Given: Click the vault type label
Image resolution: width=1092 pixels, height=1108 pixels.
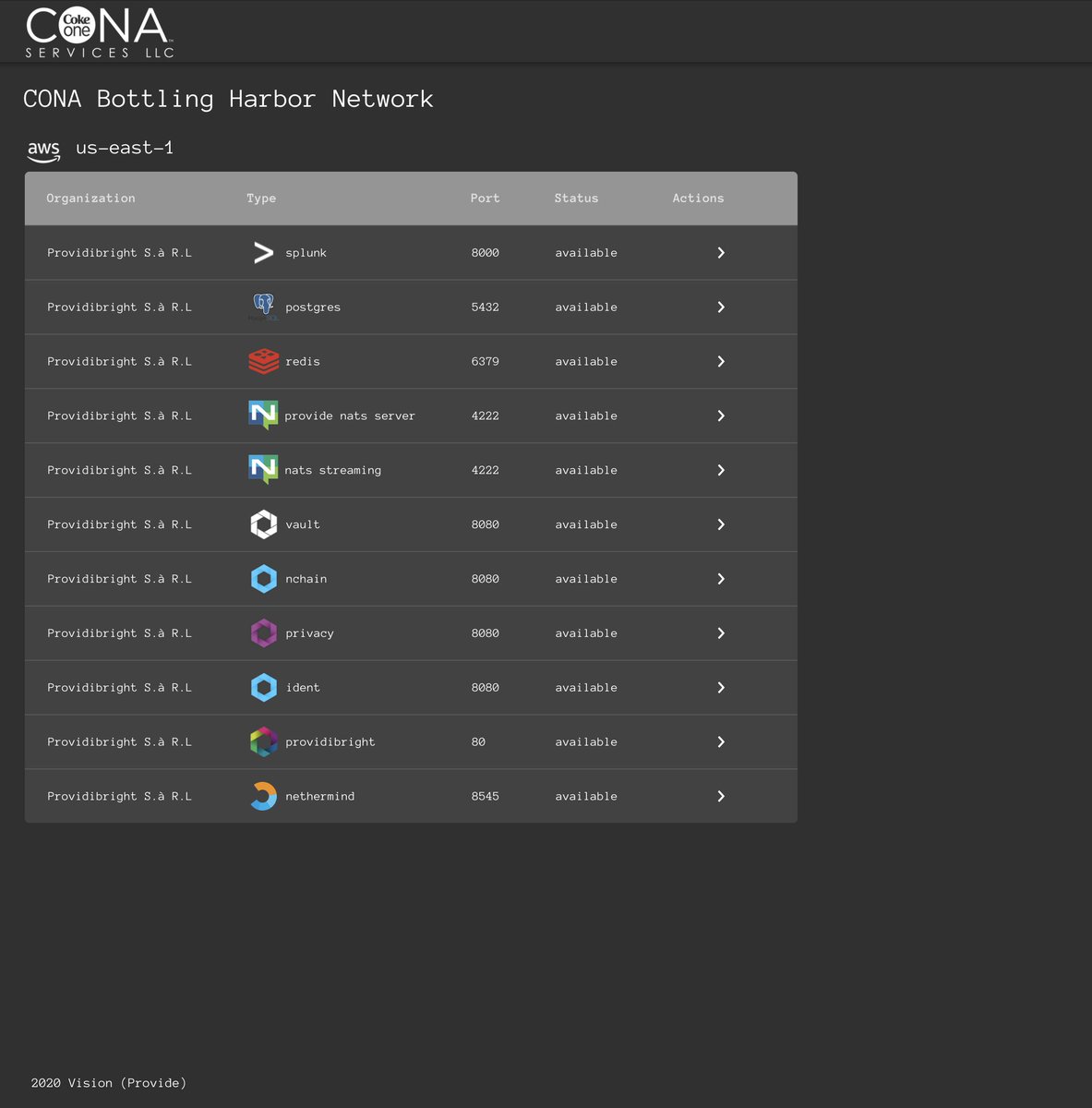Looking at the screenshot, I should point(303,524).
